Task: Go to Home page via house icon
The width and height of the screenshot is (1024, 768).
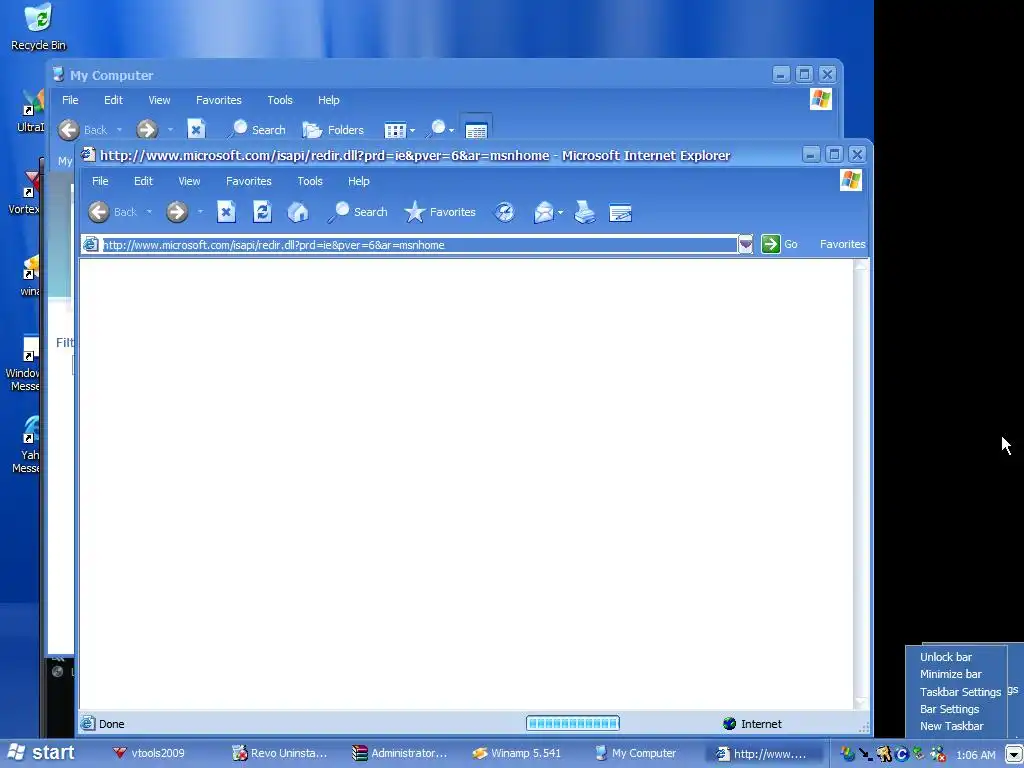Action: (x=298, y=212)
